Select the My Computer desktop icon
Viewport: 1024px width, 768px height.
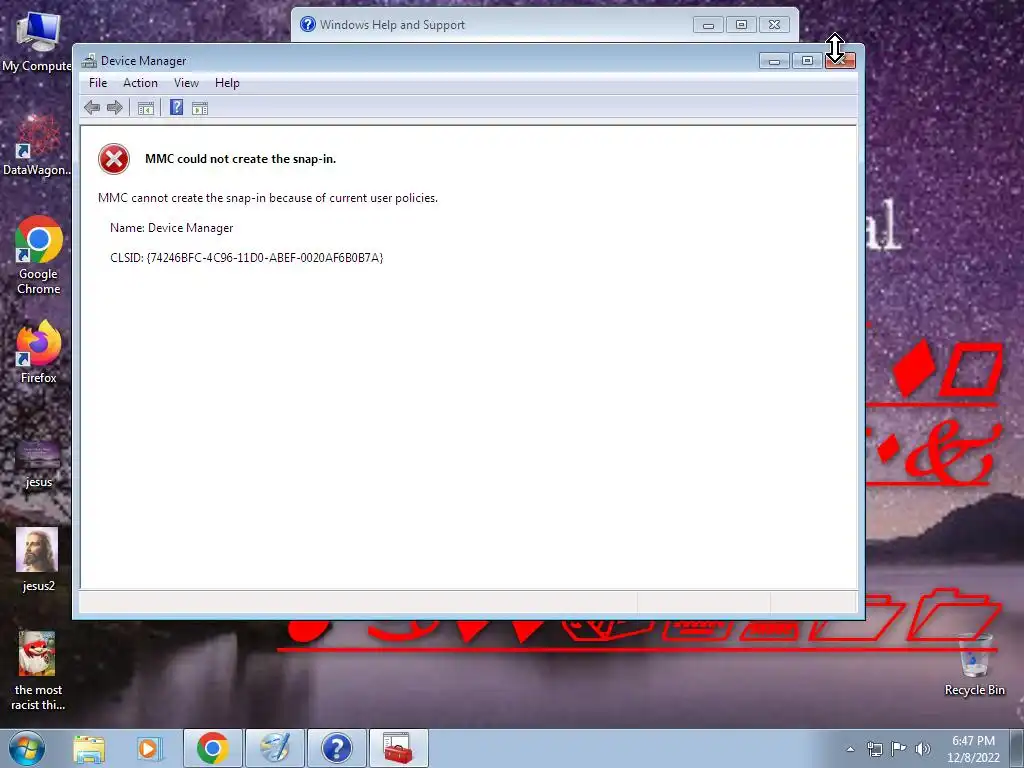pyautogui.click(x=37, y=40)
